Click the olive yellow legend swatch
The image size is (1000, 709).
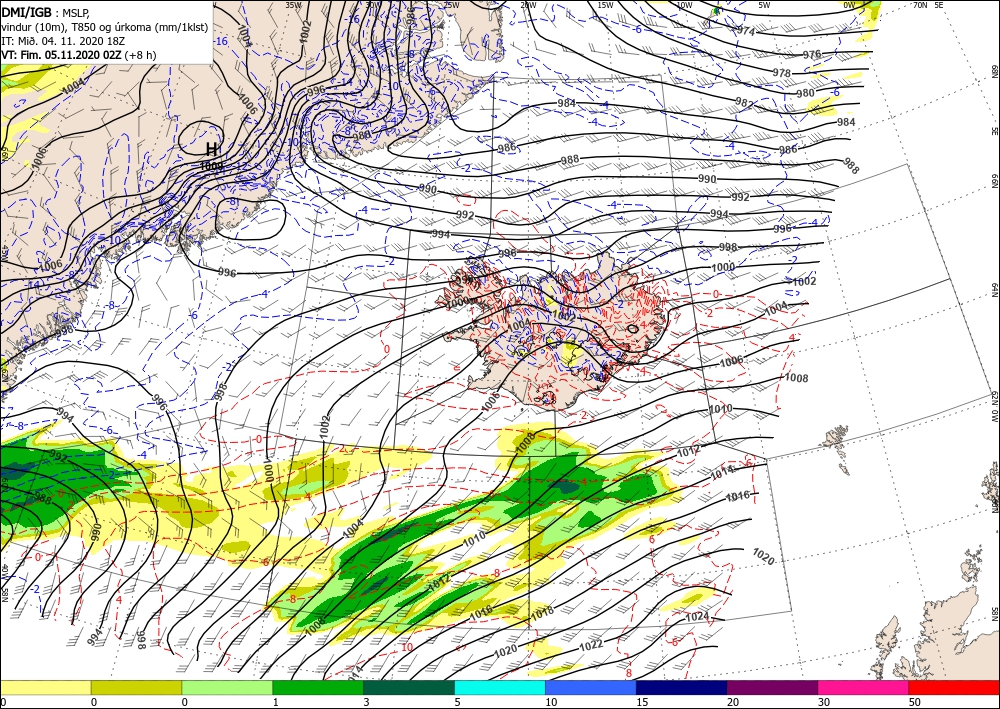click(136, 688)
